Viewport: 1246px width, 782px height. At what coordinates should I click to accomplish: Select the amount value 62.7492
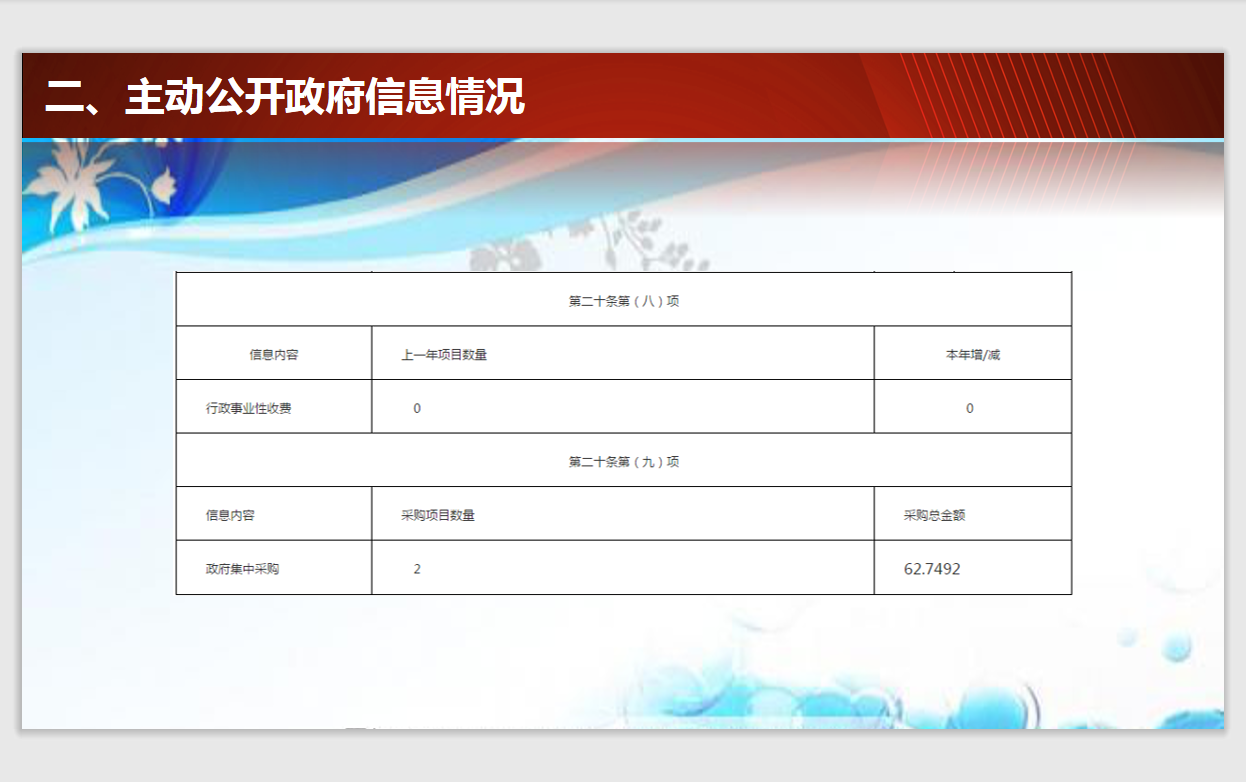[931, 569]
